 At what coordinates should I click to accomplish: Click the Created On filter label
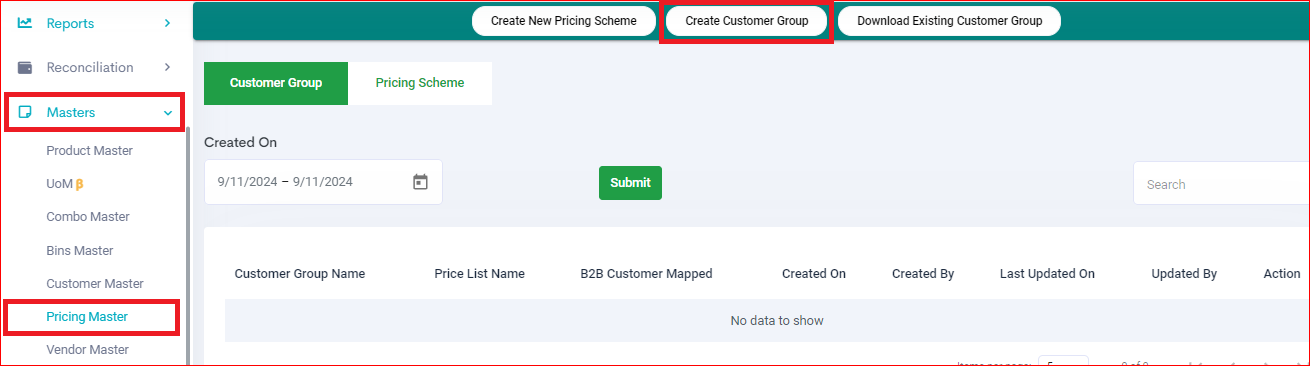pos(240,142)
